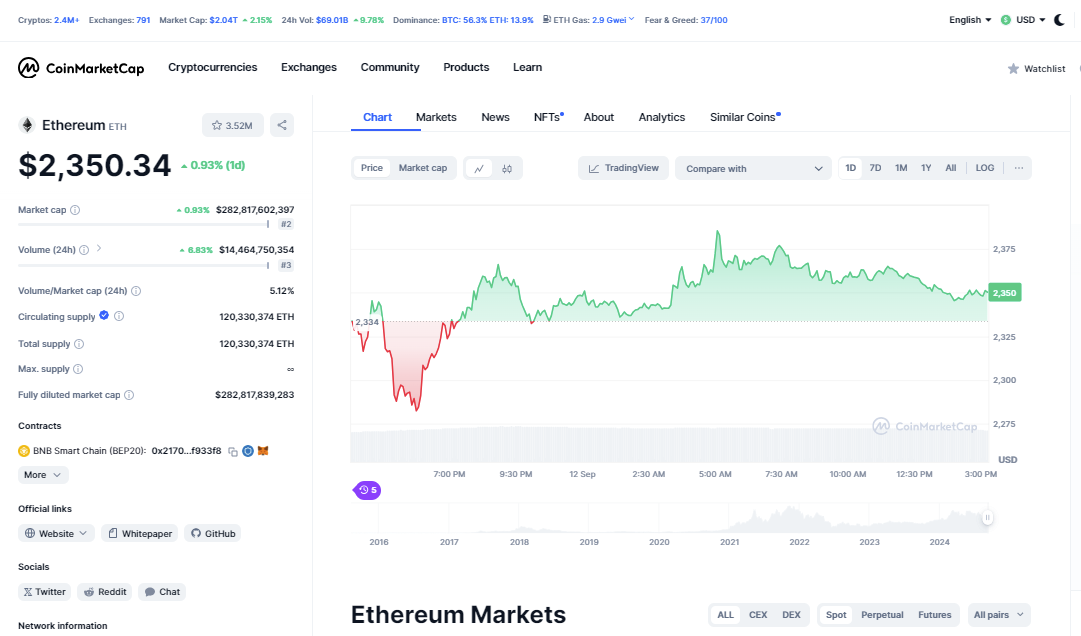Select the 7D time range
Screen dimensions: 1081x636
pyautogui.click(x=875, y=168)
